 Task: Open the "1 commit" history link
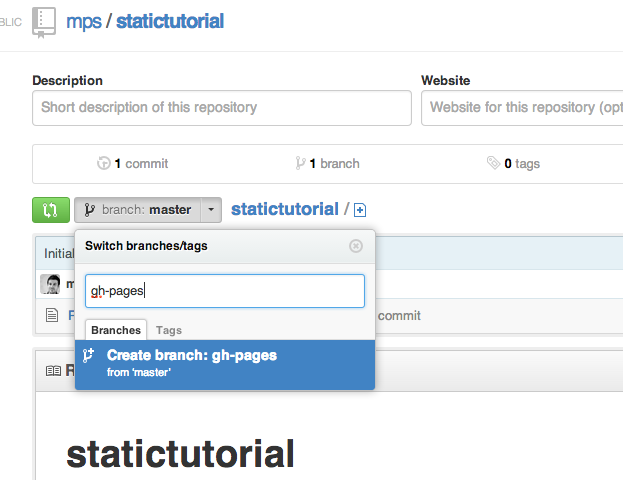(x=133, y=163)
